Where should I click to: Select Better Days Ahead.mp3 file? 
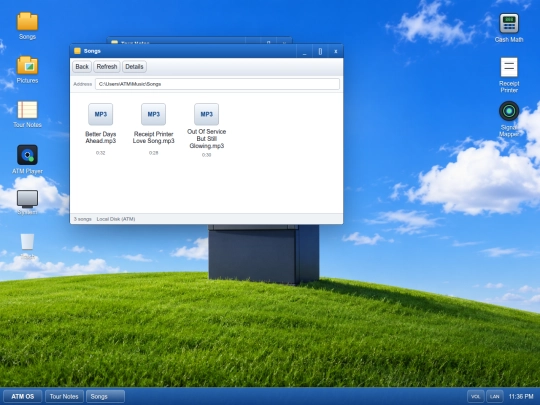click(x=101, y=129)
